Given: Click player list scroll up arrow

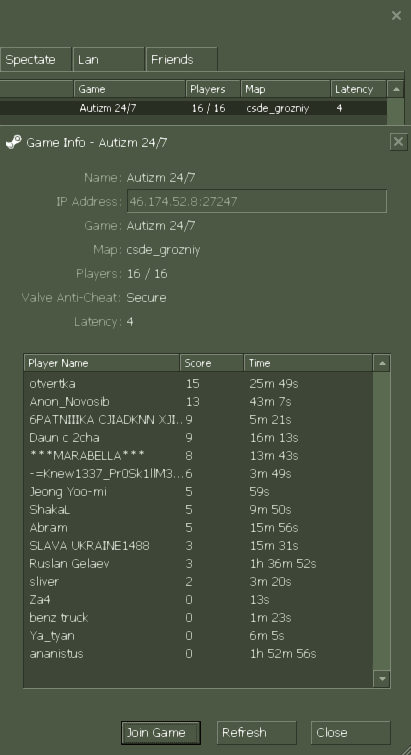Looking at the screenshot, I should click(382, 363).
